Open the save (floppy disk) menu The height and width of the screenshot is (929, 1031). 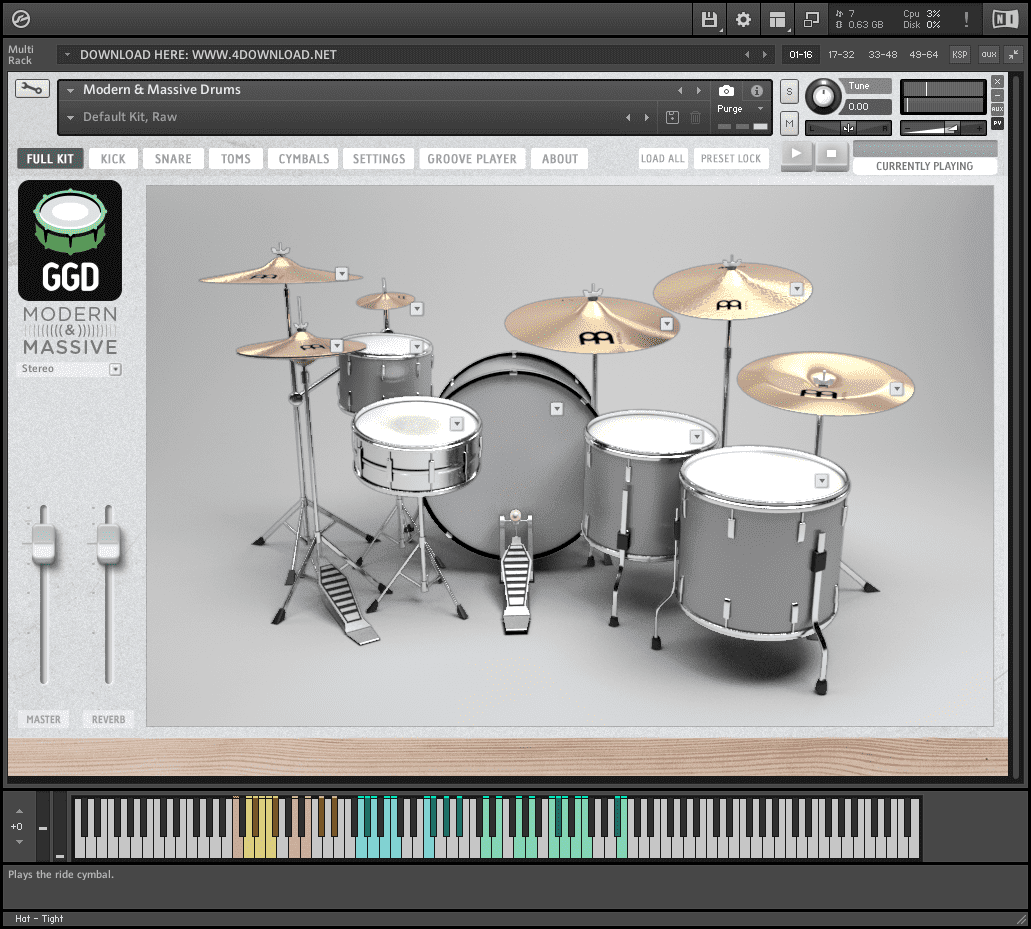(x=709, y=20)
